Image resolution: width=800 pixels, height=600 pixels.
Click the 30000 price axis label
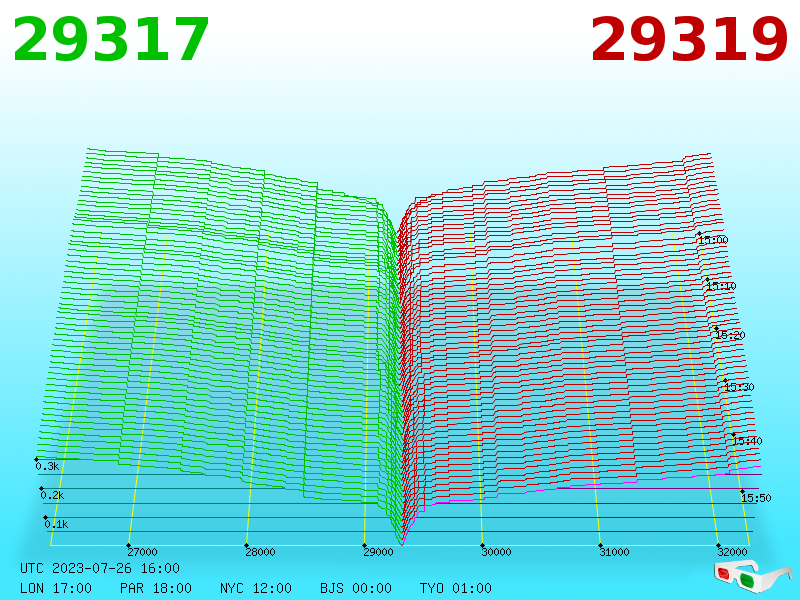click(x=496, y=552)
